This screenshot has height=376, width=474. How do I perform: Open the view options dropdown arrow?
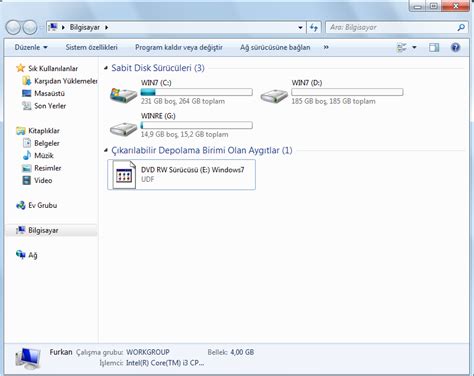pyautogui.click(x=414, y=48)
